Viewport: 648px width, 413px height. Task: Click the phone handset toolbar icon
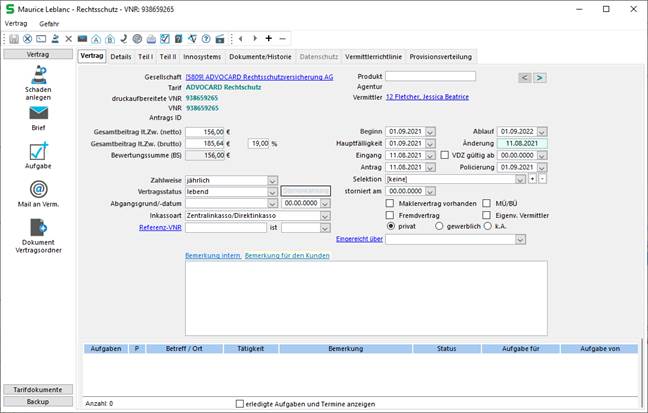(122, 38)
